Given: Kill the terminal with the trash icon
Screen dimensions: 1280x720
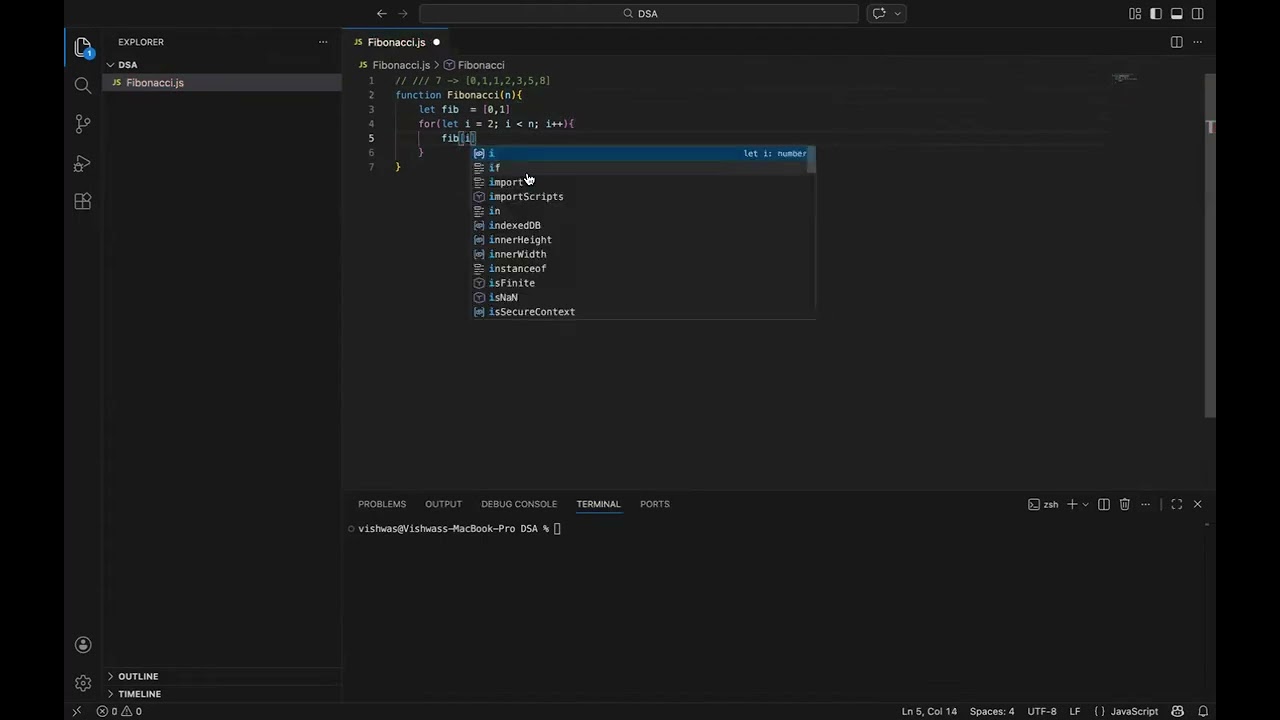Looking at the screenshot, I should pyautogui.click(x=1125, y=504).
